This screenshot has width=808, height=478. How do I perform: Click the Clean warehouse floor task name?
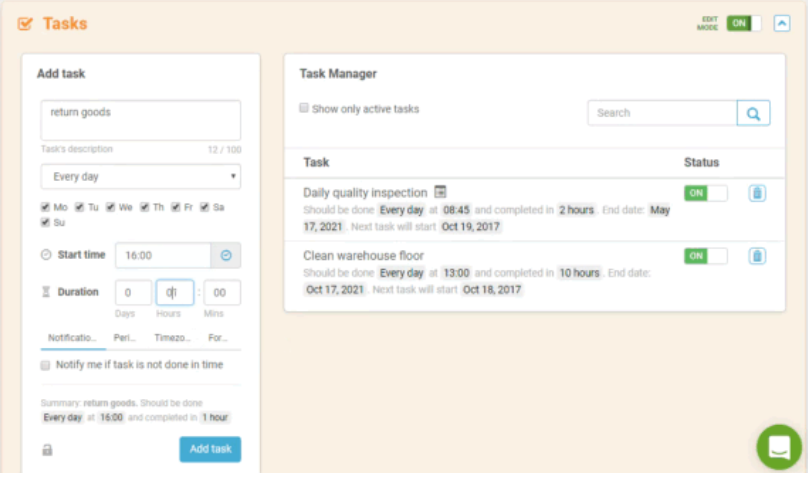(x=363, y=255)
